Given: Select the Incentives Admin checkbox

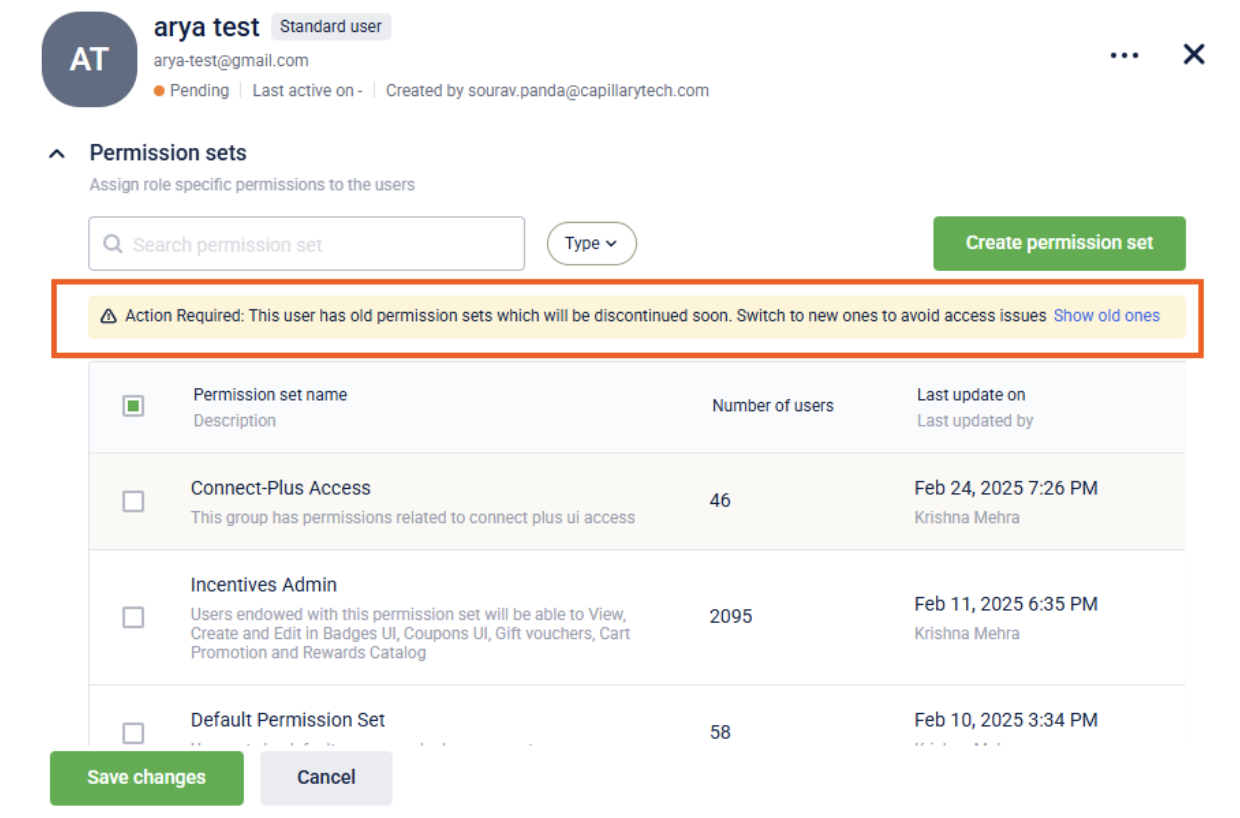Looking at the screenshot, I should 133,617.
